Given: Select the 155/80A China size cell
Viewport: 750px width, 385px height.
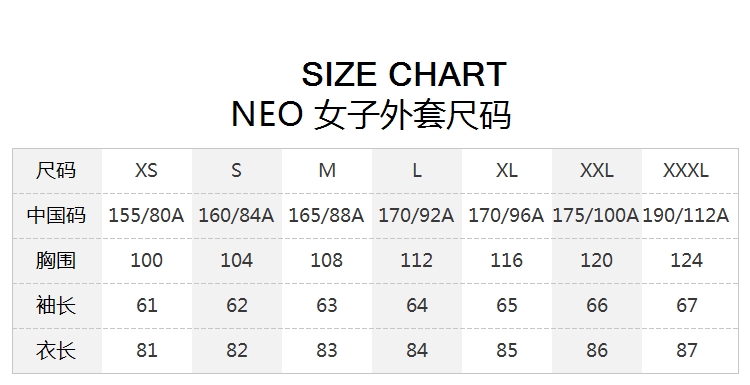Looking at the screenshot, I should [146, 215].
